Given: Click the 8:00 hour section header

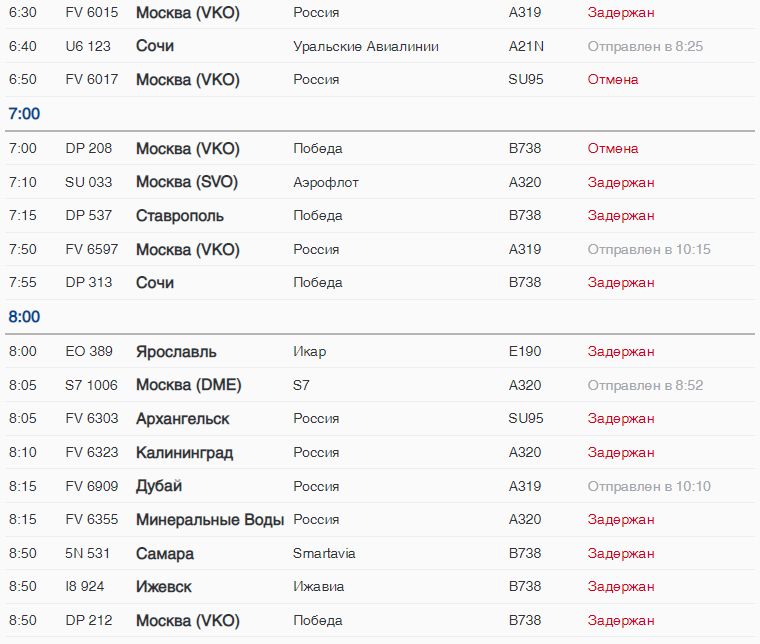Looking at the screenshot, I should [24, 317].
